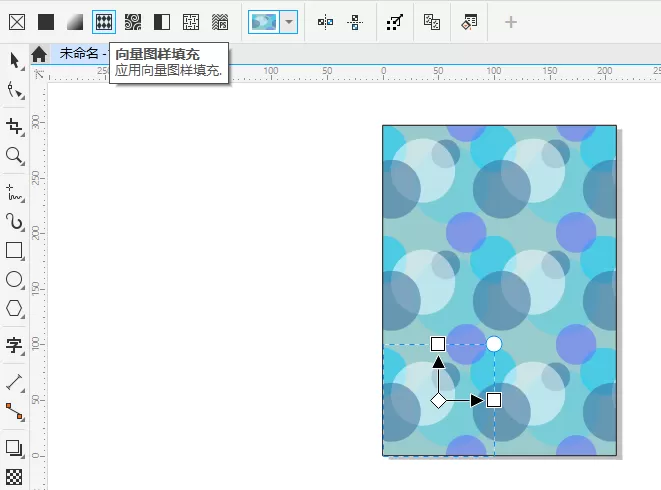Select the Pick tool
The width and height of the screenshot is (661, 490).
pyautogui.click(x=15, y=61)
